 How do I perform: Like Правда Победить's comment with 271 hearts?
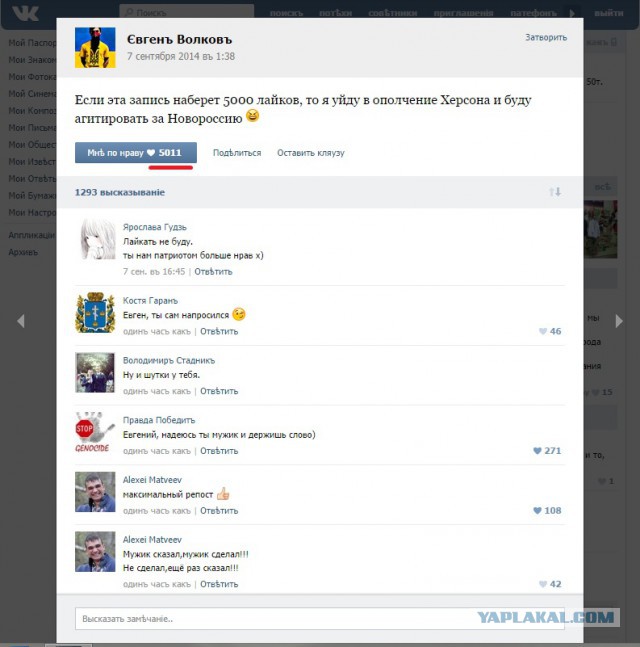point(547,451)
